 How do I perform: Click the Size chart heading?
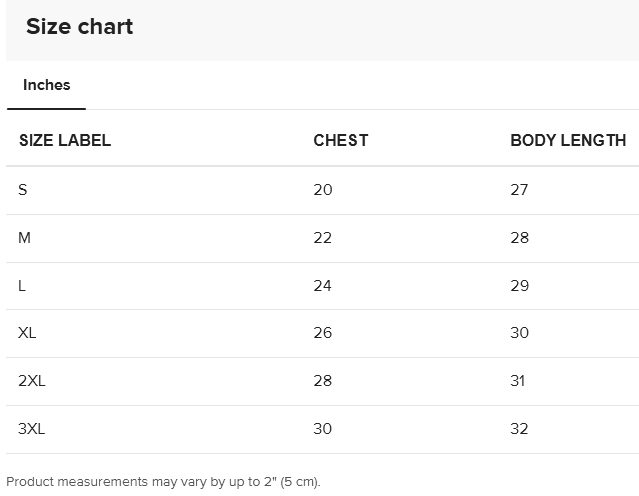click(x=79, y=27)
